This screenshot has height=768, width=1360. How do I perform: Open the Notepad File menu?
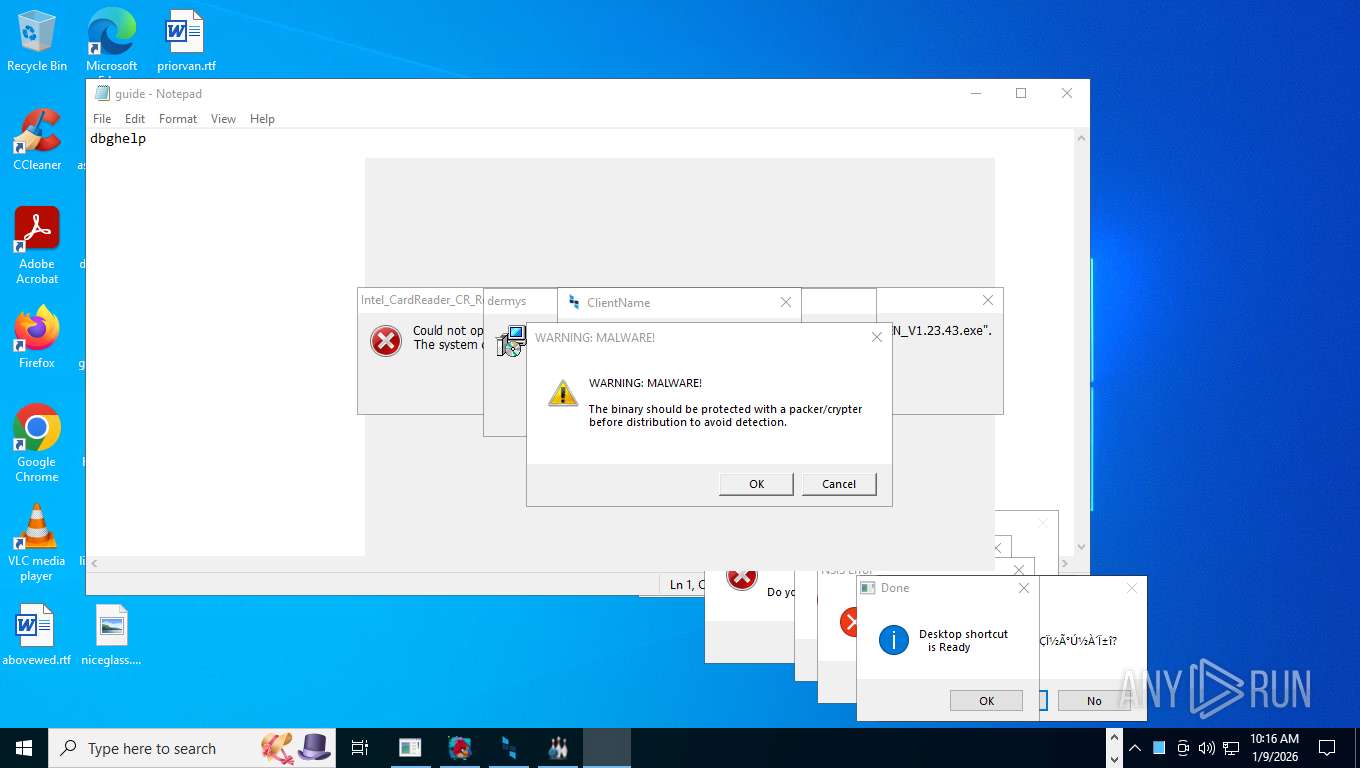pyautogui.click(x=102, y=118)
